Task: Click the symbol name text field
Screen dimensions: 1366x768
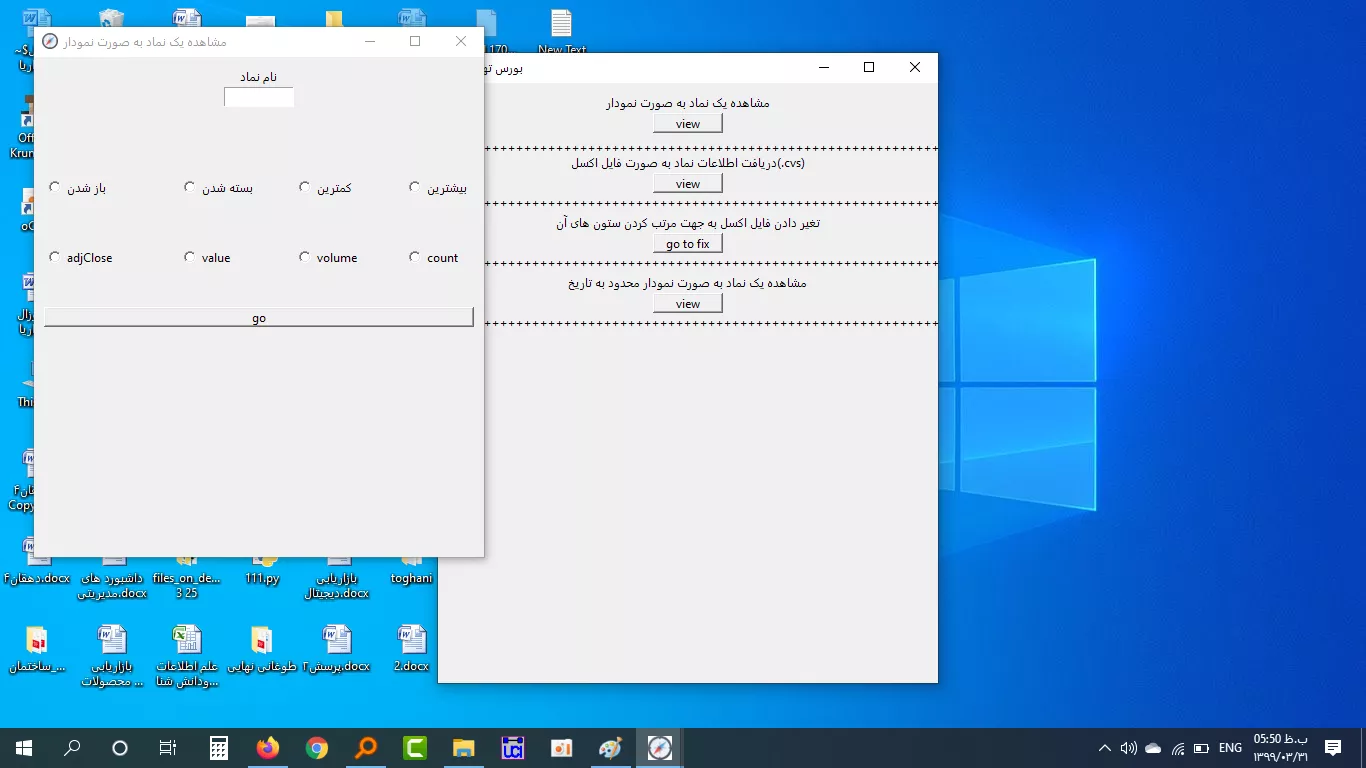Action: point(259,97)
